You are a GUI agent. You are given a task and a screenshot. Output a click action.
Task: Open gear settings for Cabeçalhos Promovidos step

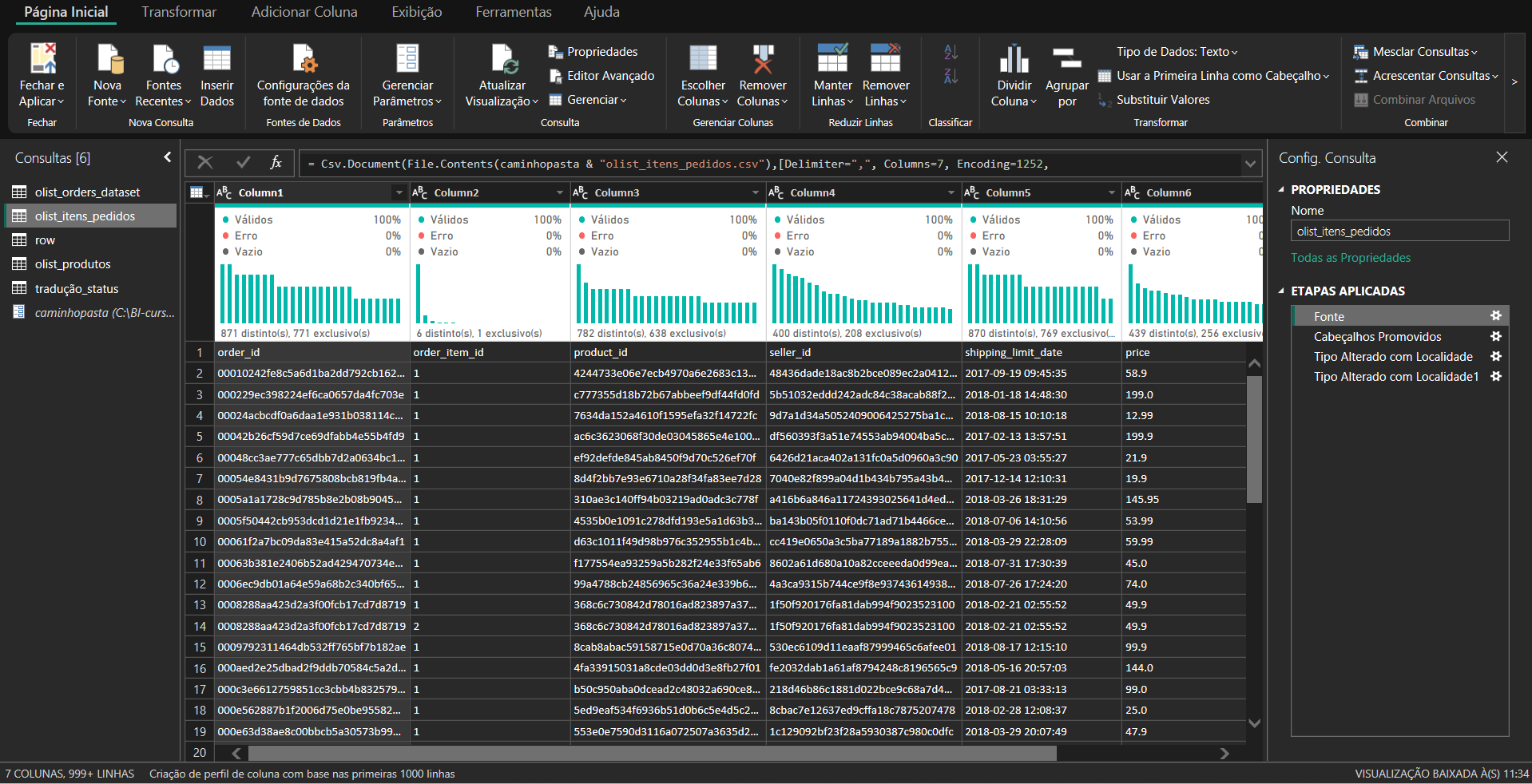pos(1495,336)
